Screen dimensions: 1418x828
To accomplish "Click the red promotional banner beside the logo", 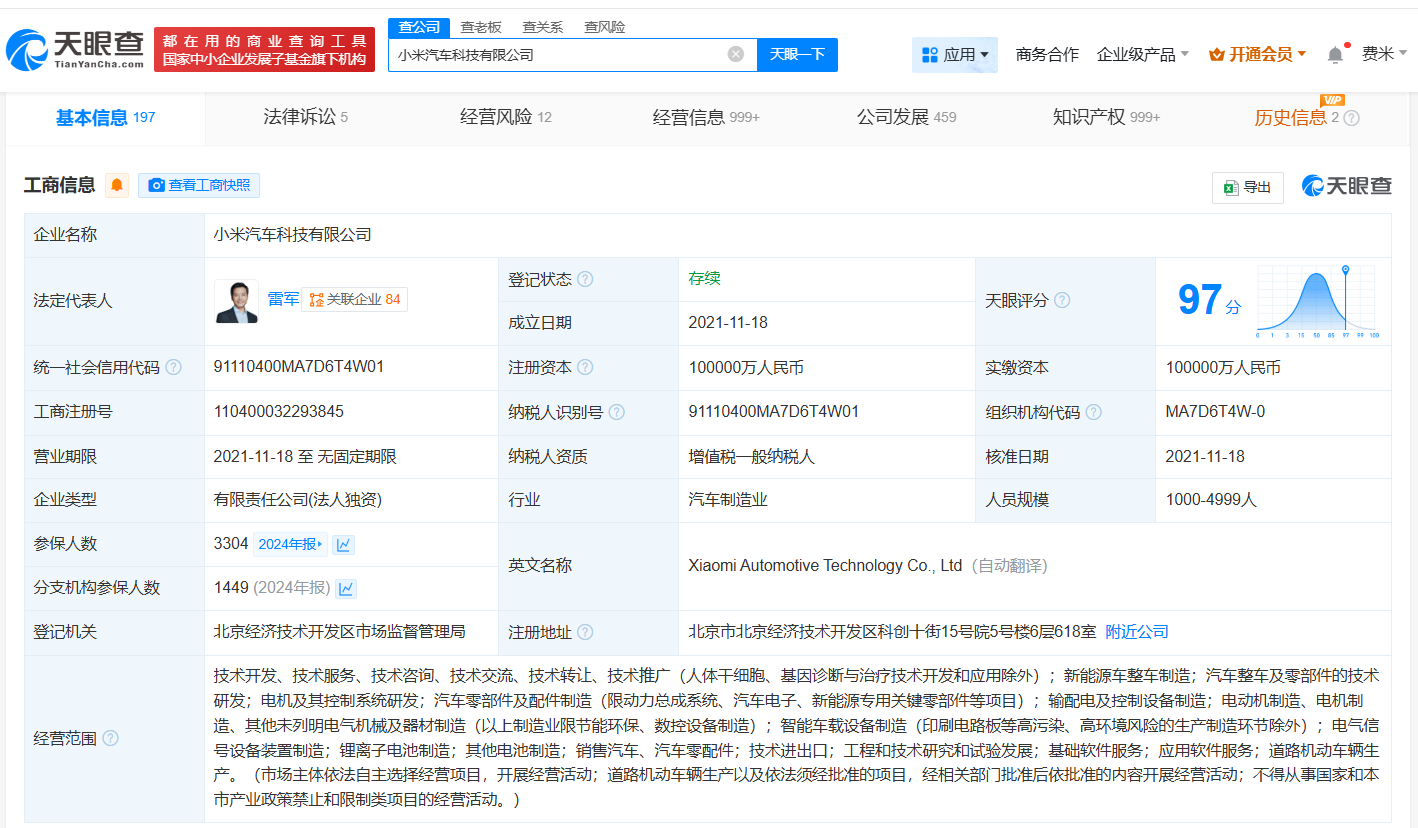I will [264, 49].
